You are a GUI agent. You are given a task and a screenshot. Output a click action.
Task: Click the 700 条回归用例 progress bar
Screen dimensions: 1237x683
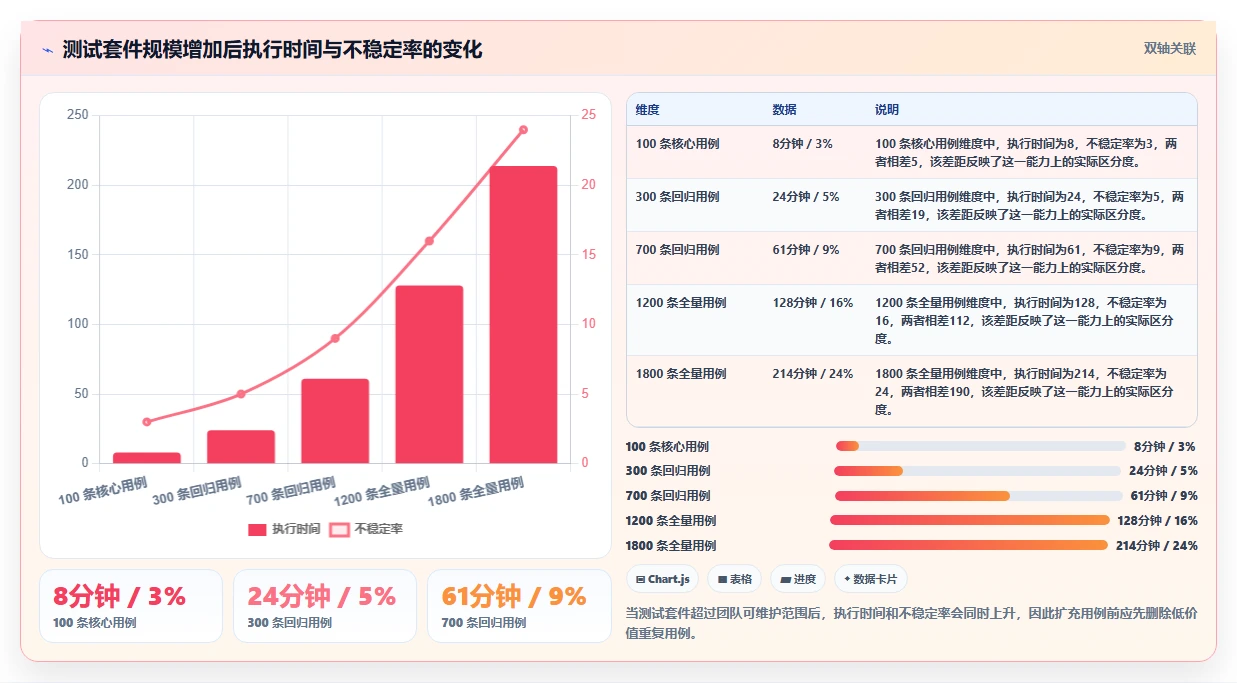[x=979, y=495]
